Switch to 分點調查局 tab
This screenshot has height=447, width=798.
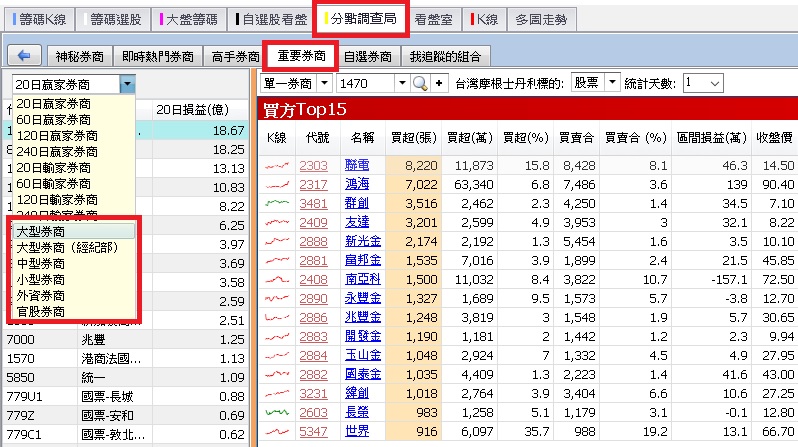point(360,19)
